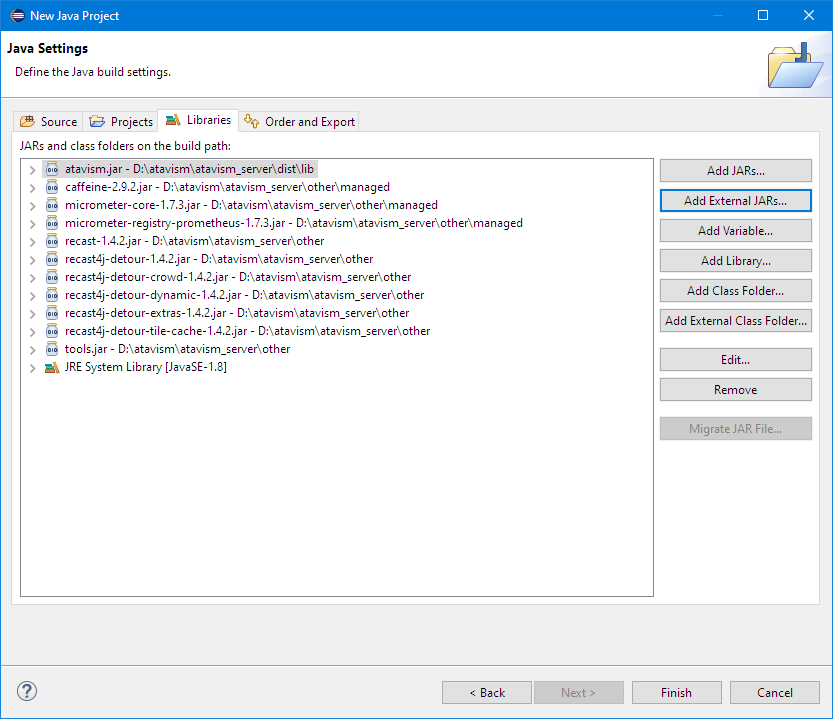Screen dimensions: 833x719
Task: Click the recast-1.4.2.jar file icon
Action: (x=52, y=241)
